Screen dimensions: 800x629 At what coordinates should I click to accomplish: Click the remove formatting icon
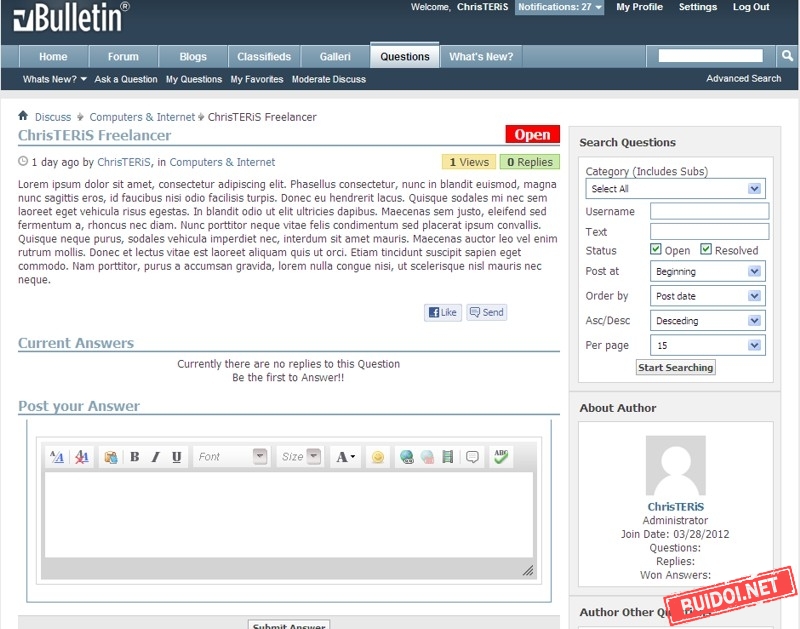tap(82, 457)
